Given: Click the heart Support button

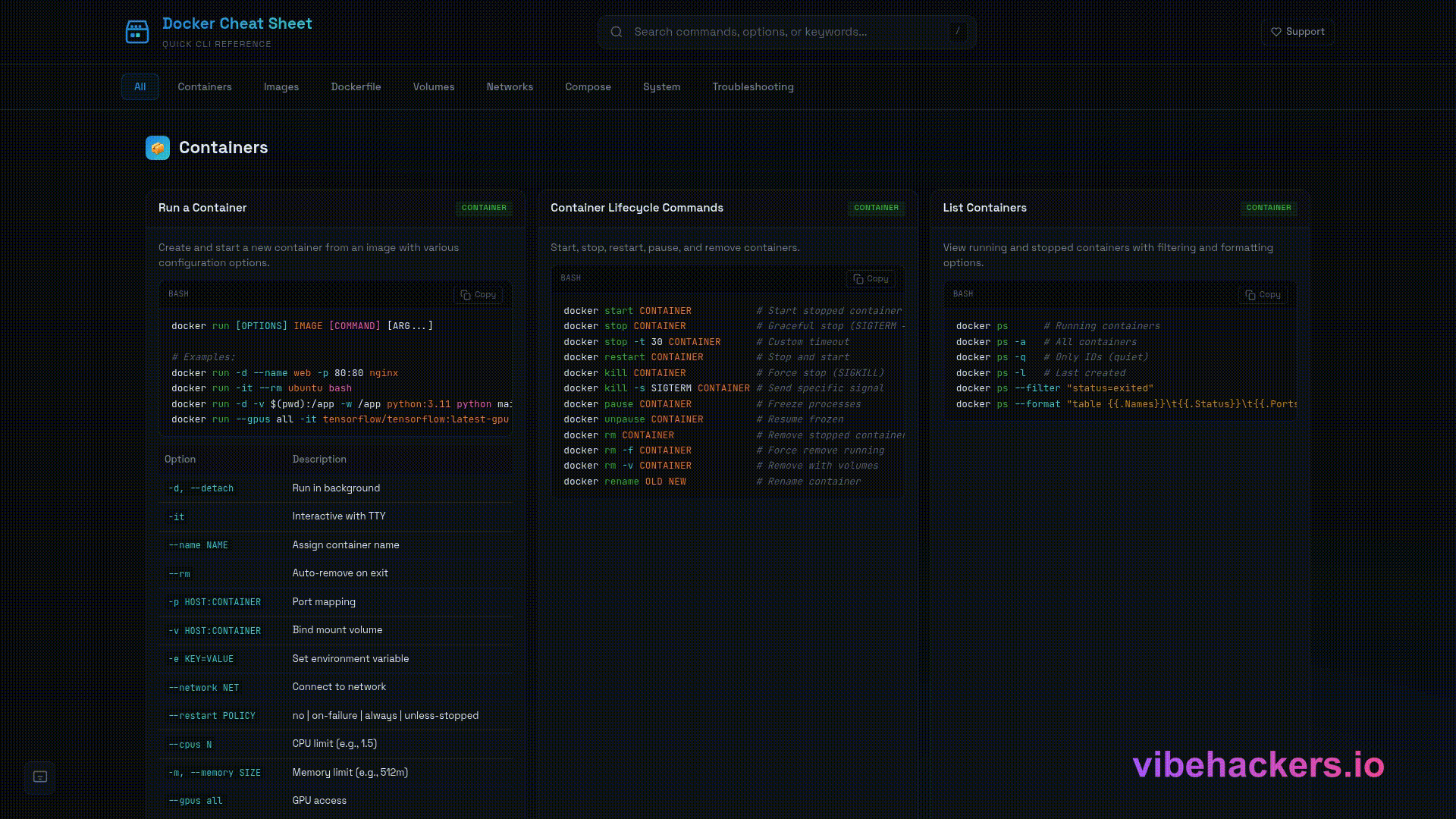Looking at the screenshot, I should 1297,32.
